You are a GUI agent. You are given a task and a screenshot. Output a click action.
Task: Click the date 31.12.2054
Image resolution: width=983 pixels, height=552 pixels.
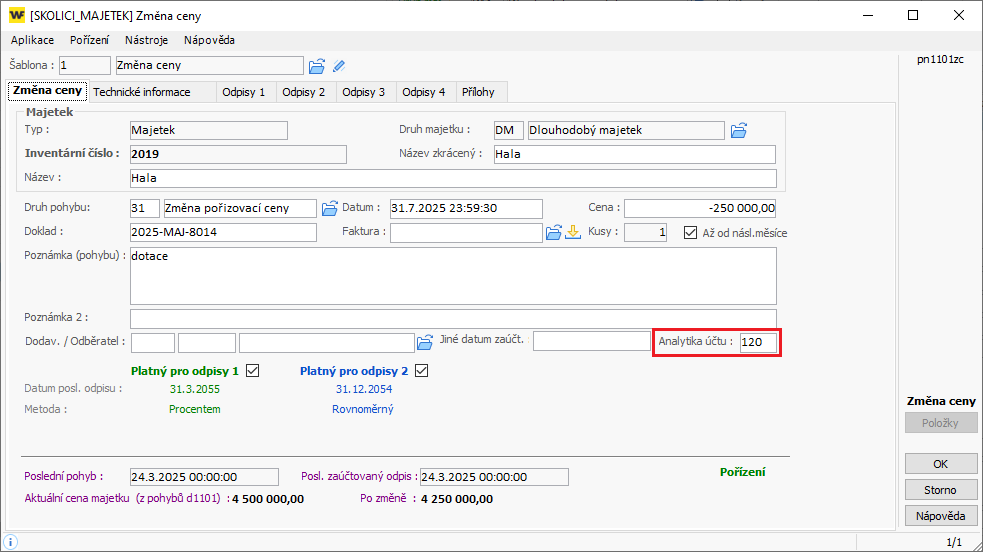(364, 389)
